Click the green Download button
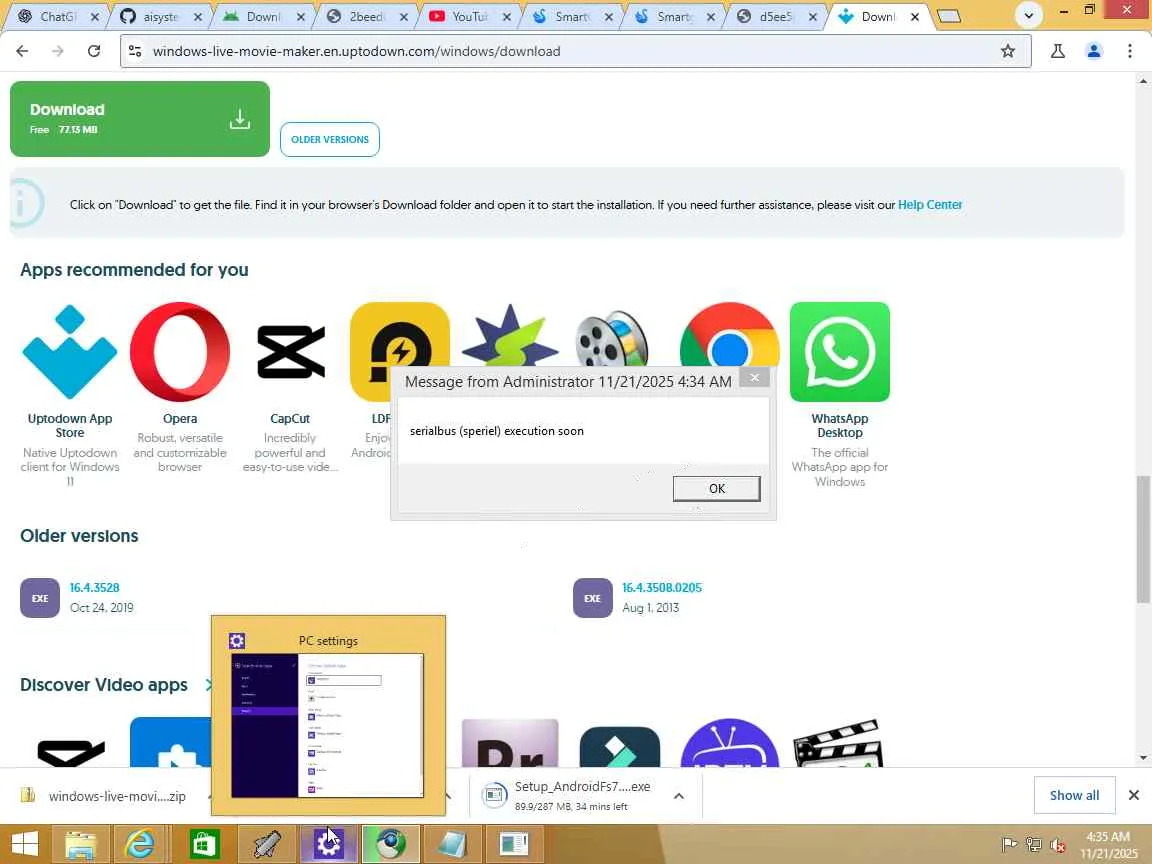1152x864 pixels. click(x=140, y=119)
